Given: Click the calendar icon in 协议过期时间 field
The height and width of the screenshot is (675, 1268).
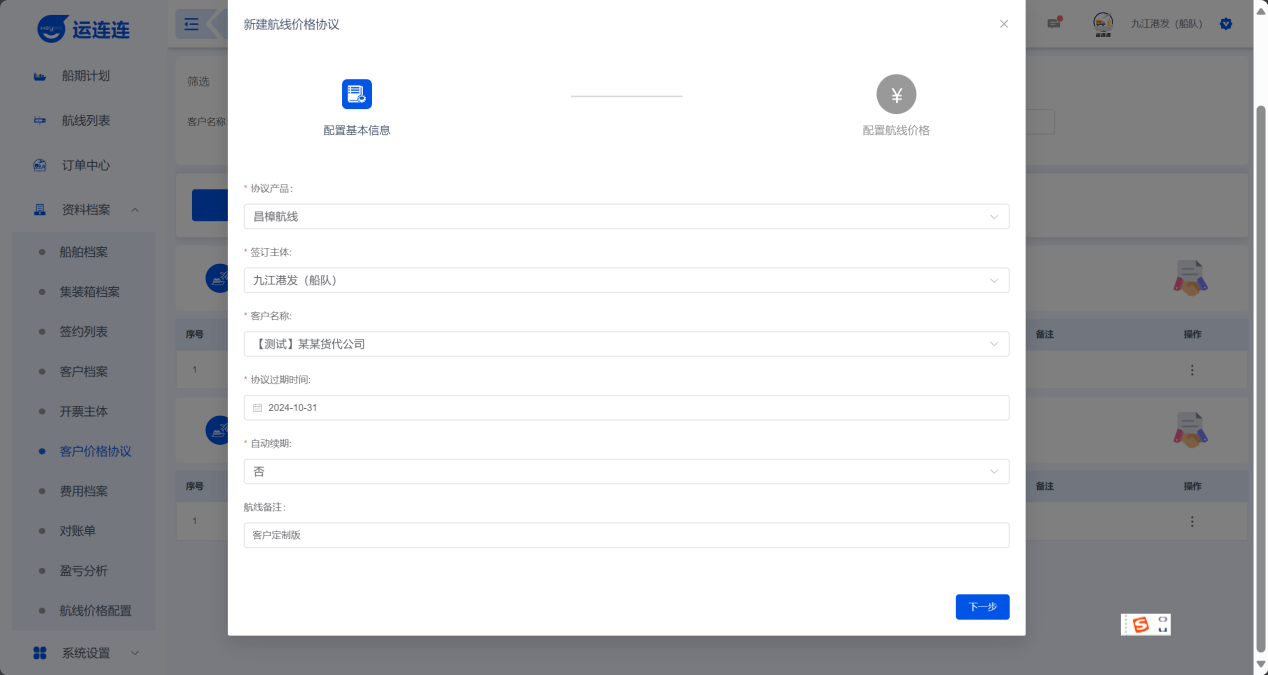Looking at the screenshot, I should [x=257, y=408].
